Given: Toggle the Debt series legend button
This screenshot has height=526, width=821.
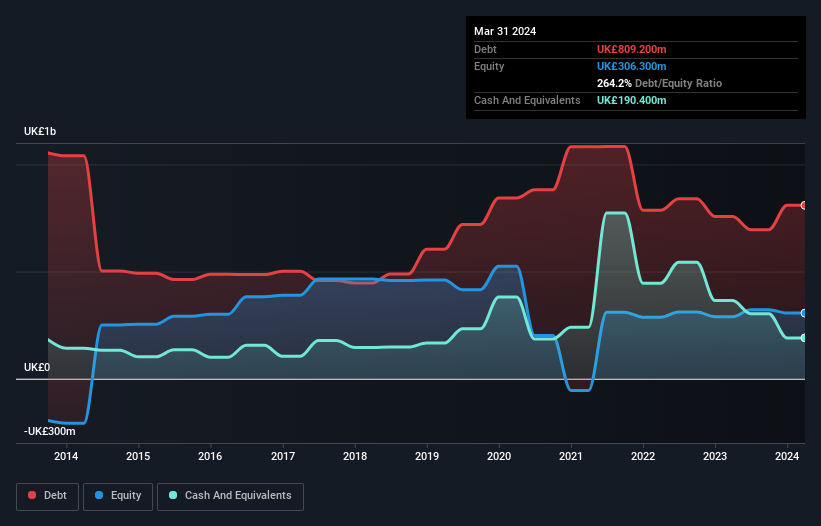Looking at the screenshot, I should coord(48,496).
